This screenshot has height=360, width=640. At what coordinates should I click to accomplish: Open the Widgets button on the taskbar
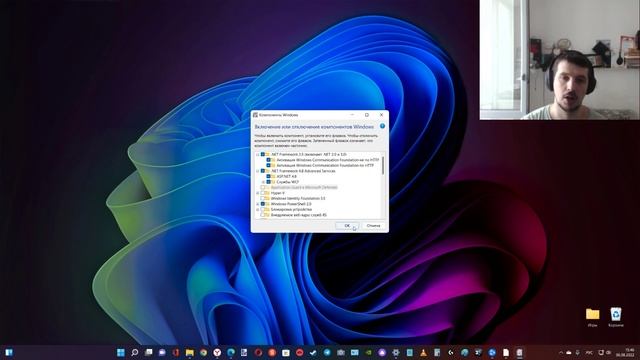click(x=9, y=352)
